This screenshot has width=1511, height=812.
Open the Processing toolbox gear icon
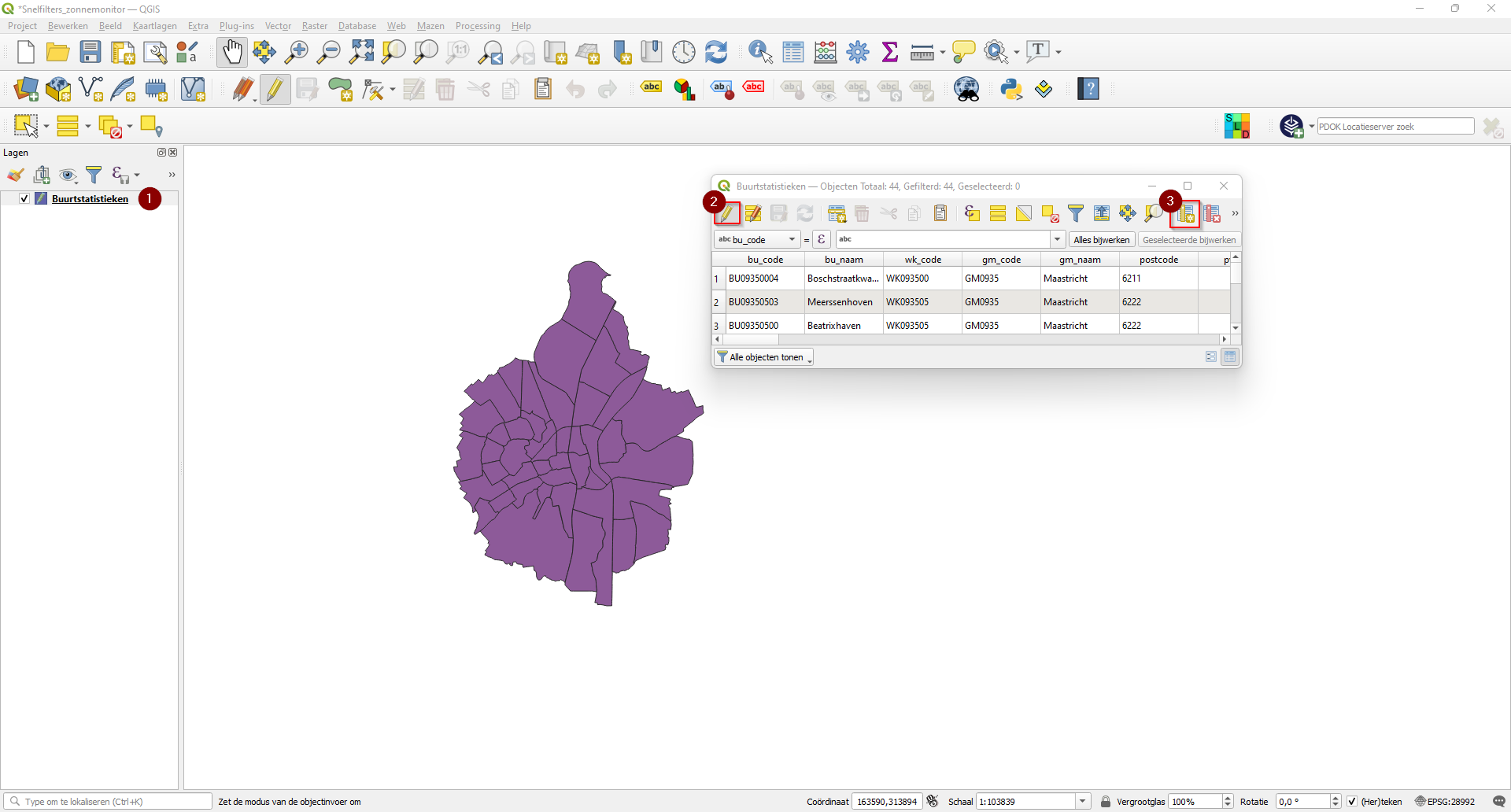pos(858,52)
